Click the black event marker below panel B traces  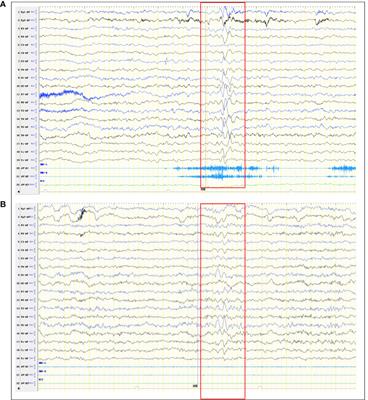point(195,386)
